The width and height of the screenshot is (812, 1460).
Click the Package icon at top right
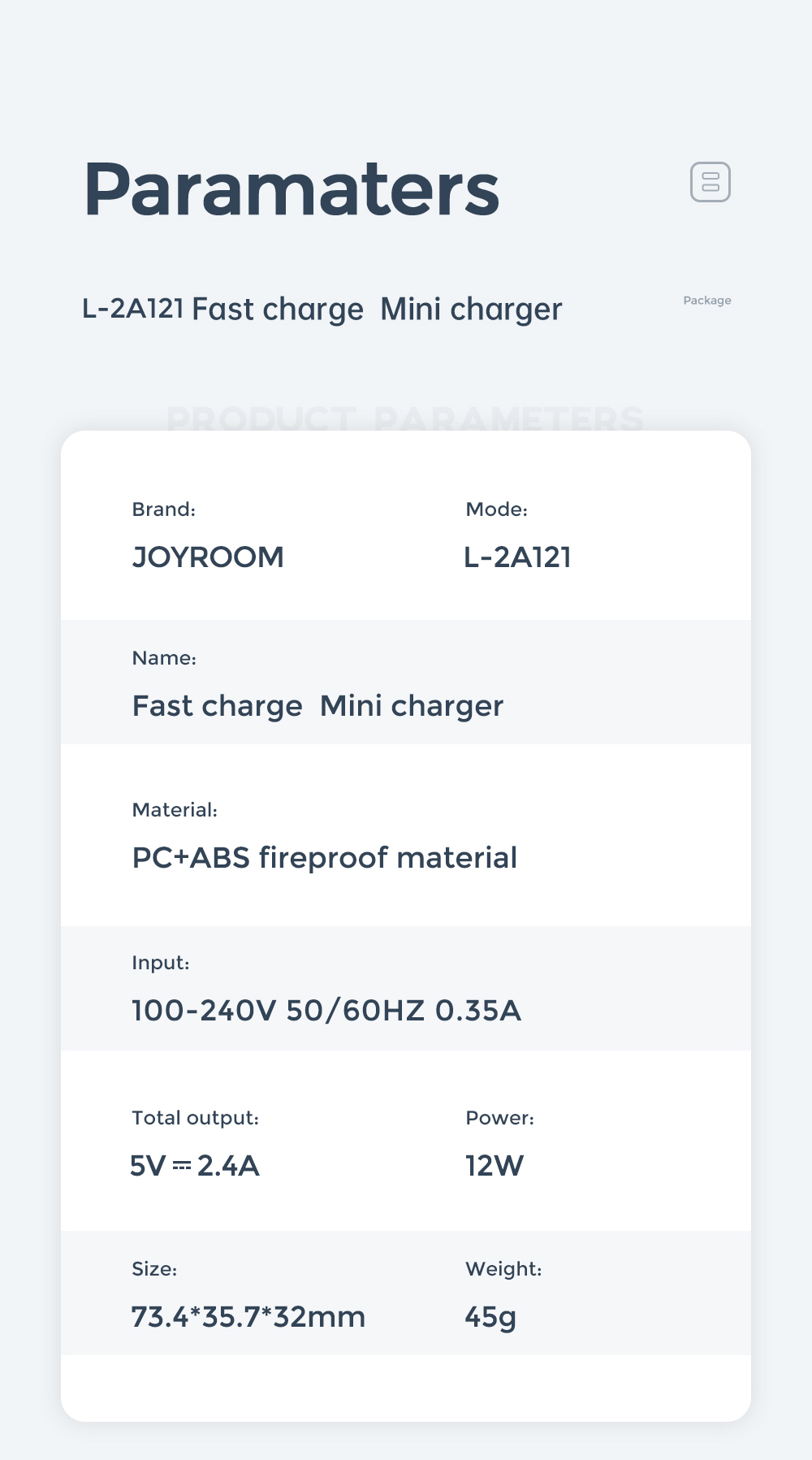tap(710, 182)
